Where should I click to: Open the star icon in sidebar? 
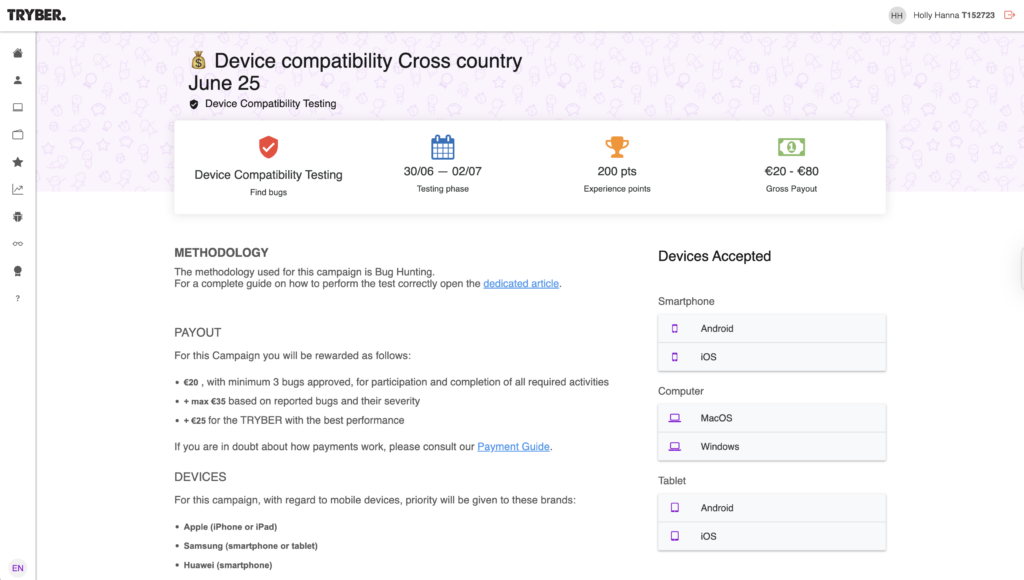[18, 162]
